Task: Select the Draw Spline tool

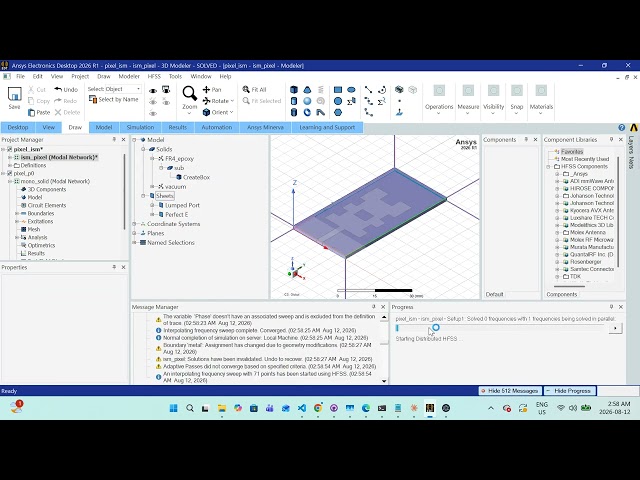Action: pyautogui.click(x=368, y=101)
